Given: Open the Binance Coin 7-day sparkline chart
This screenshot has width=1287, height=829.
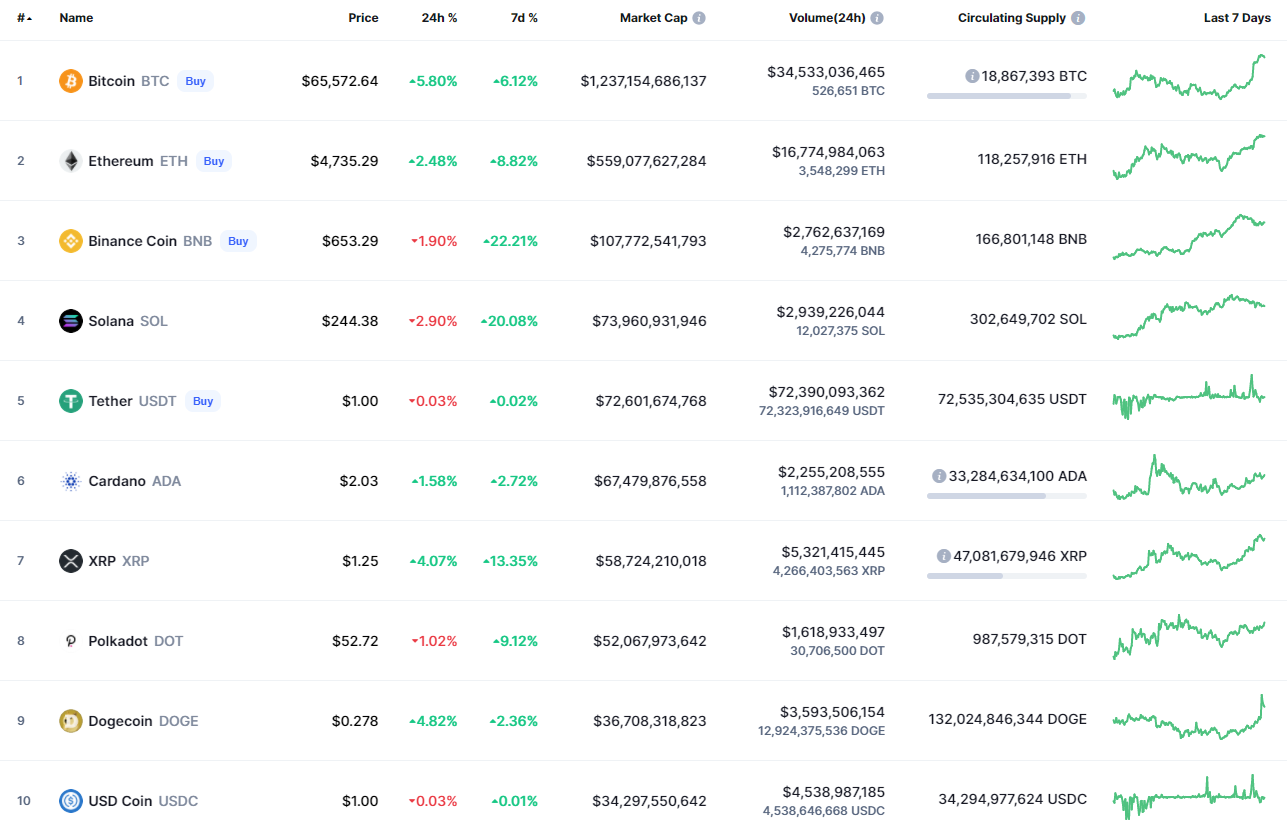Looking at the screenshot, I should tap(1189, 237).
